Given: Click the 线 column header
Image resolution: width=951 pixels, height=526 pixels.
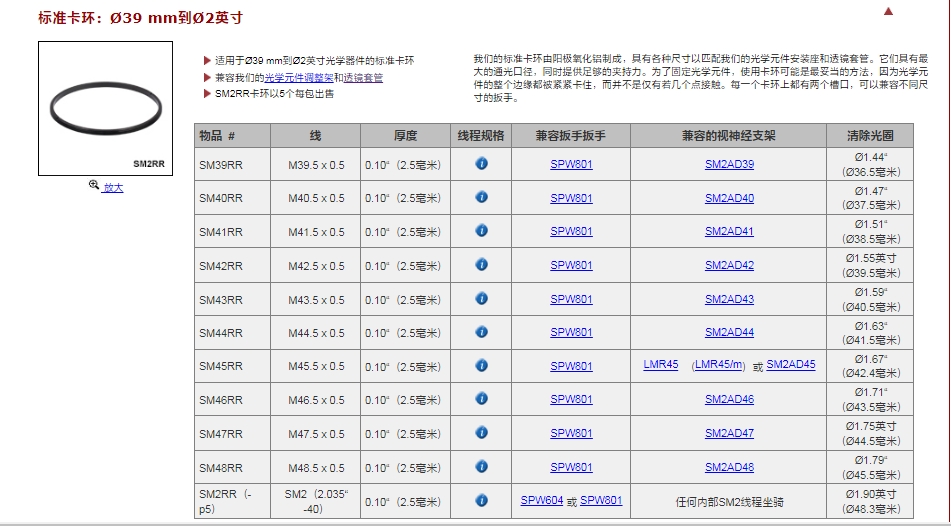Looking at the screenshot, I should [315, 136].
